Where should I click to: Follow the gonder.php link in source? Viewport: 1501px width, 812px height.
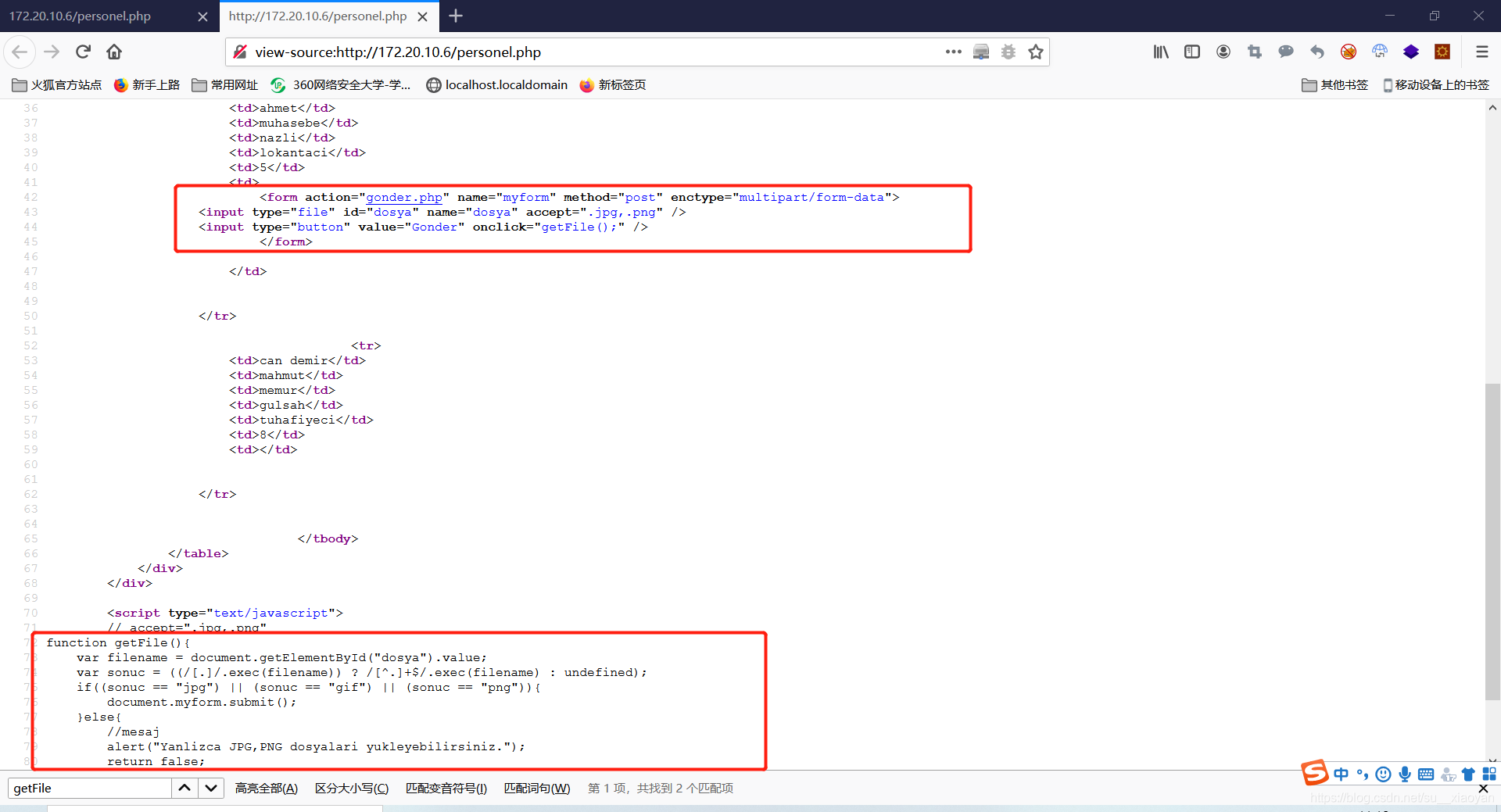404,197
